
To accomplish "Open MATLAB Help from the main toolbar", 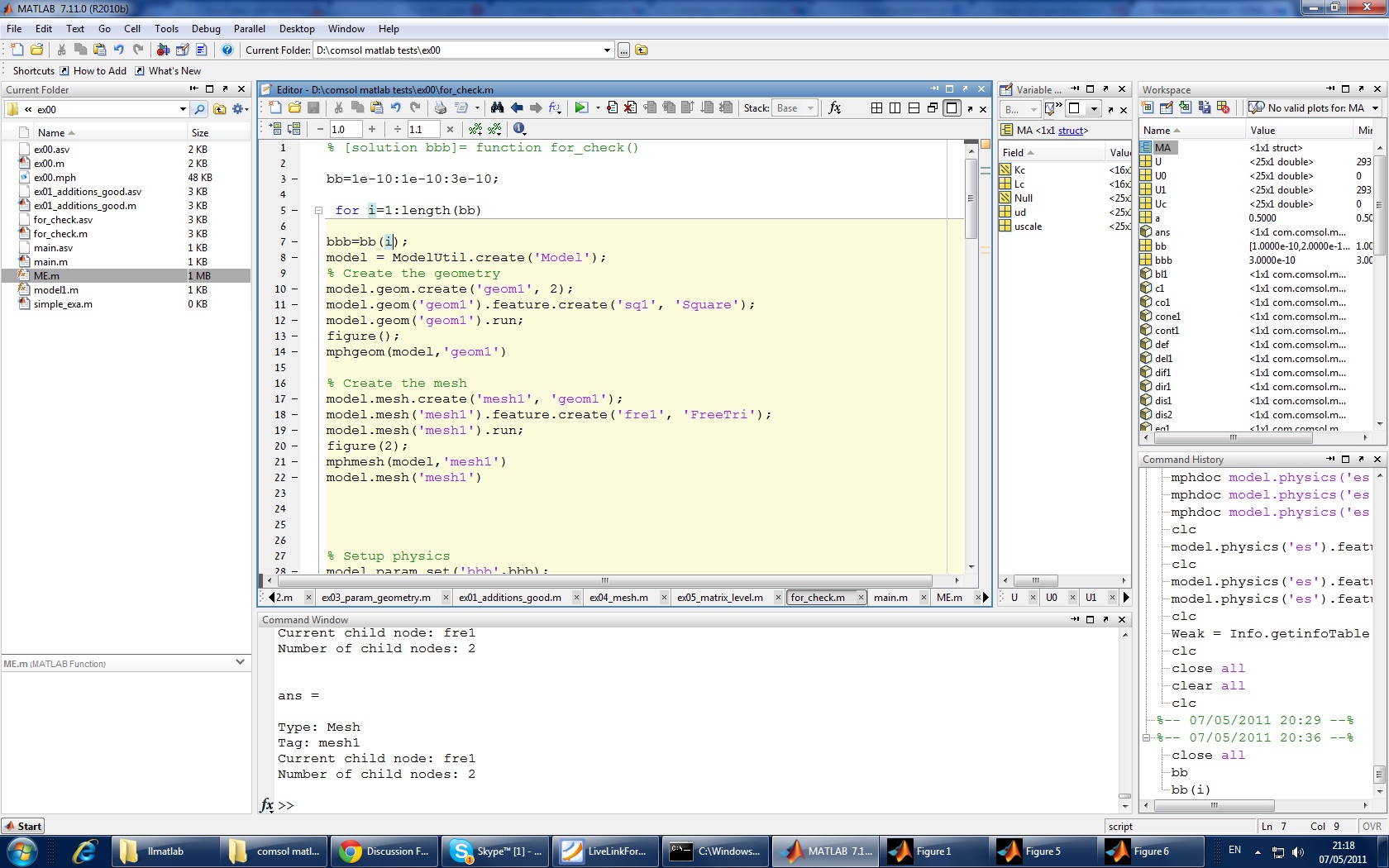I will (227, 50).
